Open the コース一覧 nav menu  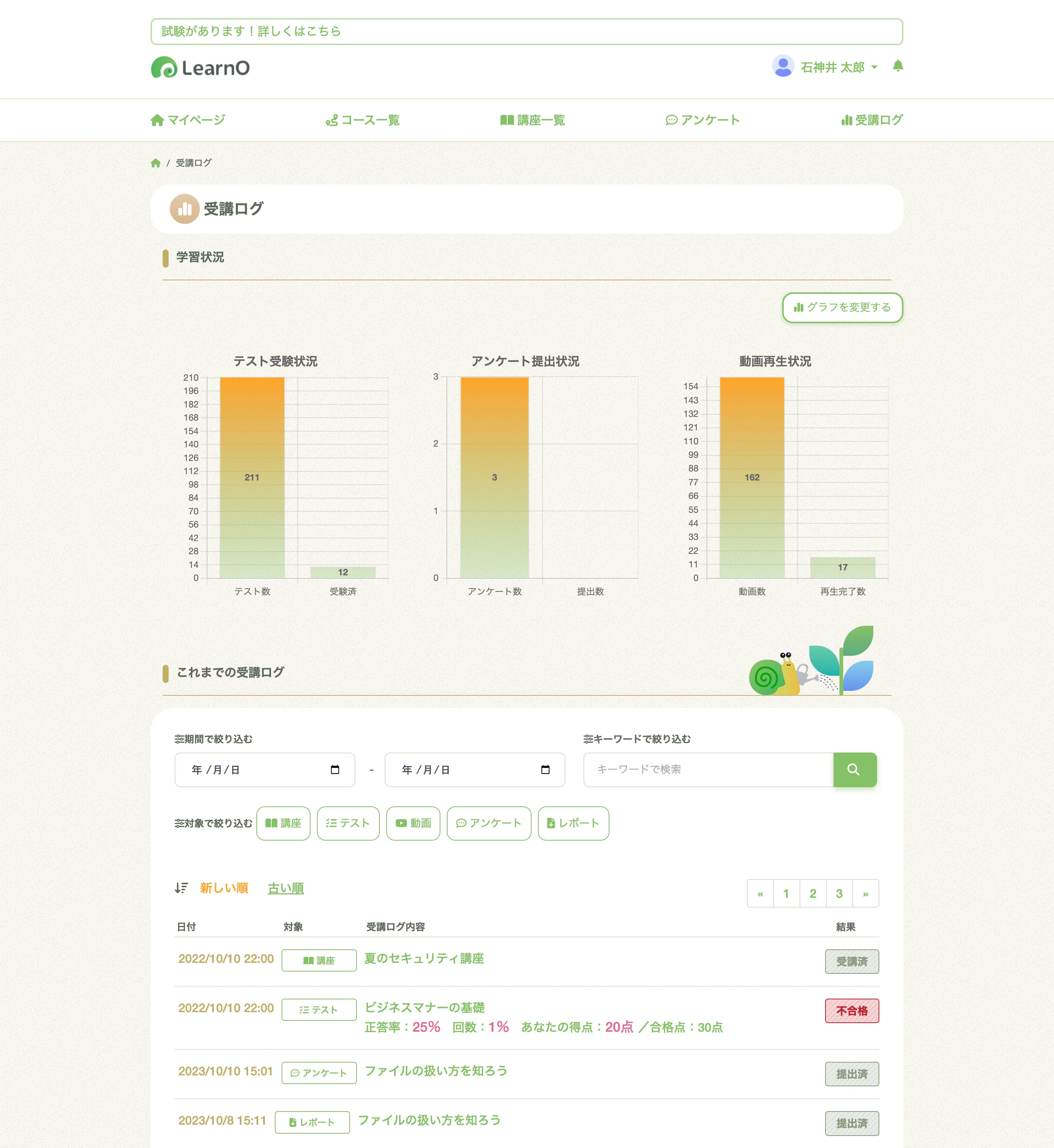[x=363, y=120]
